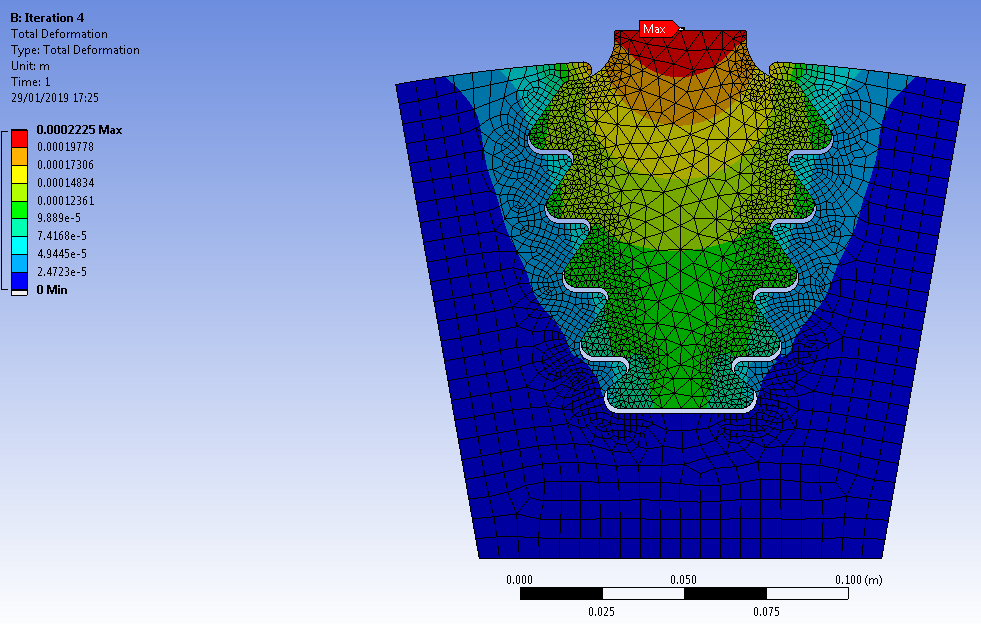981x624 pixels.
Task: Pick the dark blue legend band
Action: [x=19, y=282]
